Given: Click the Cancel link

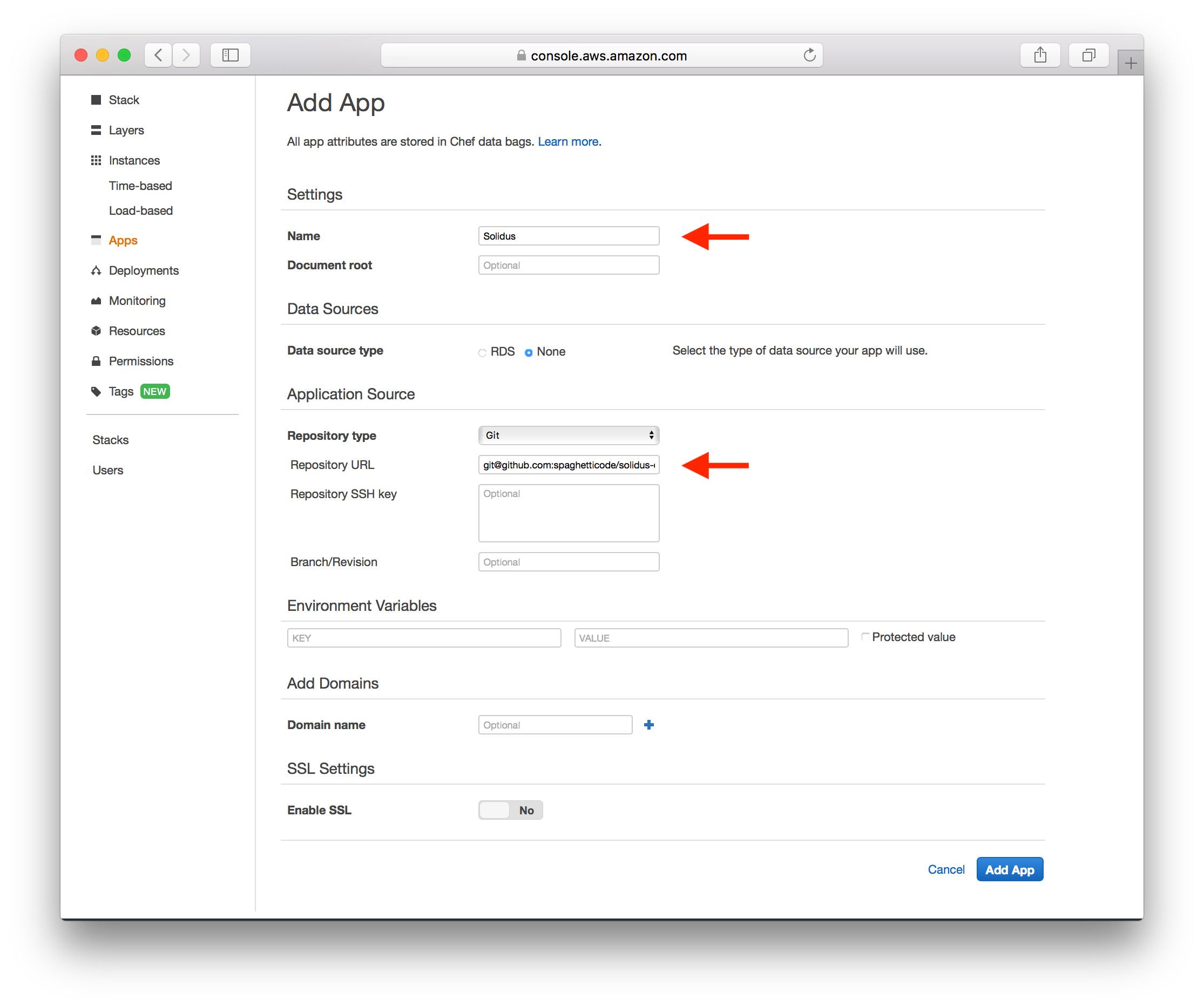Looking at the screenshot, I should click(945, 869).
